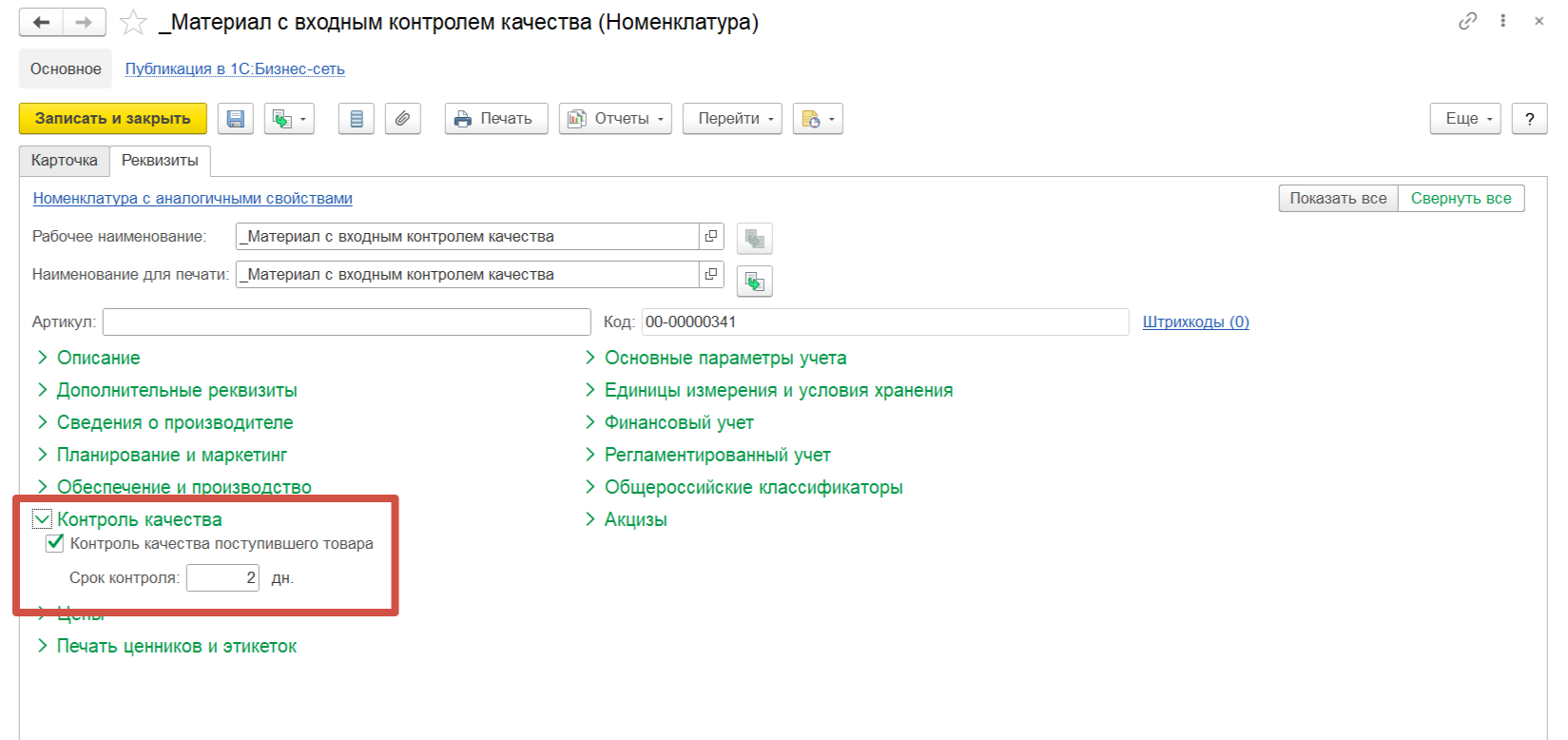Select the Реквизиты tab

tap(160, 161)
